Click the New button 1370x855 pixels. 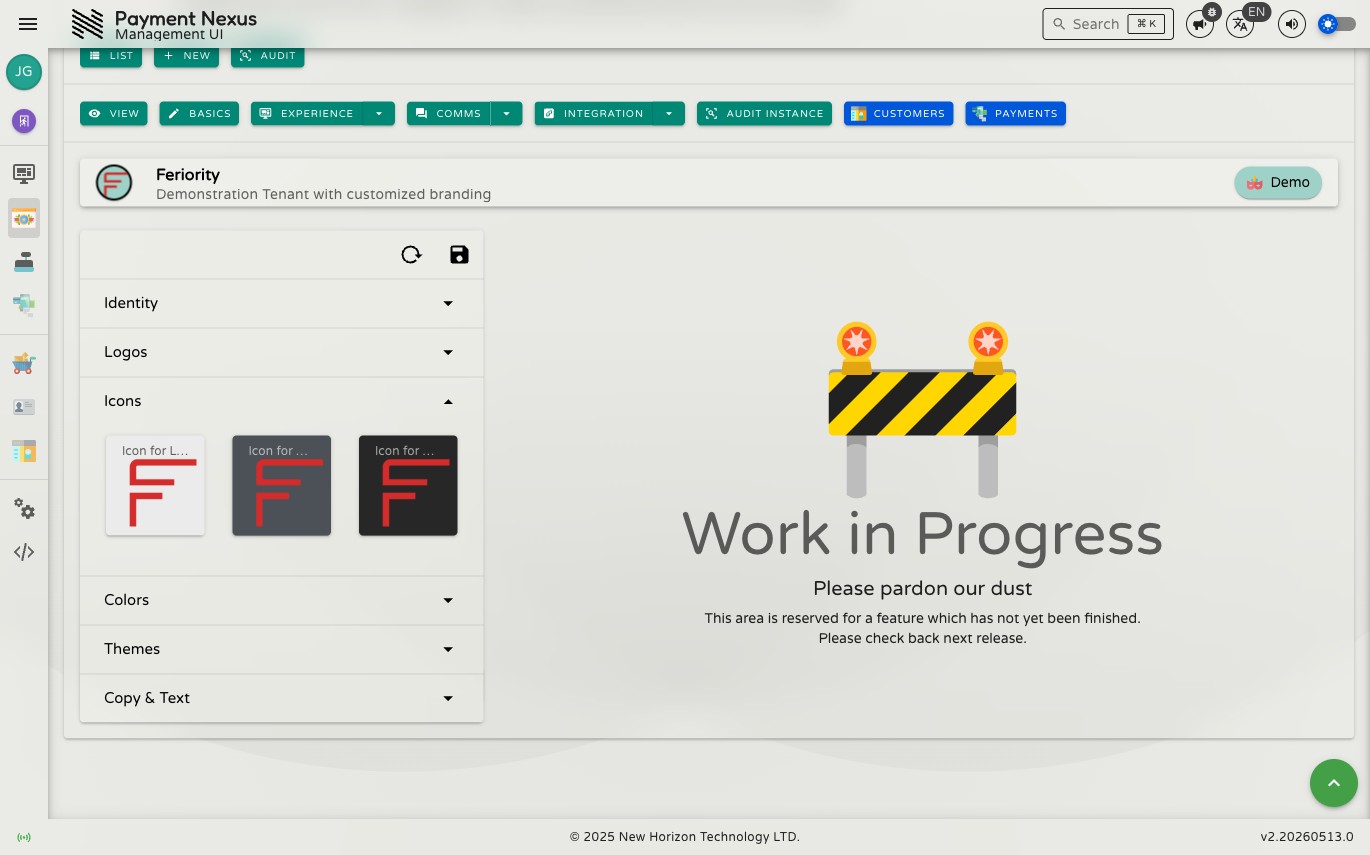tap(186, 56)
